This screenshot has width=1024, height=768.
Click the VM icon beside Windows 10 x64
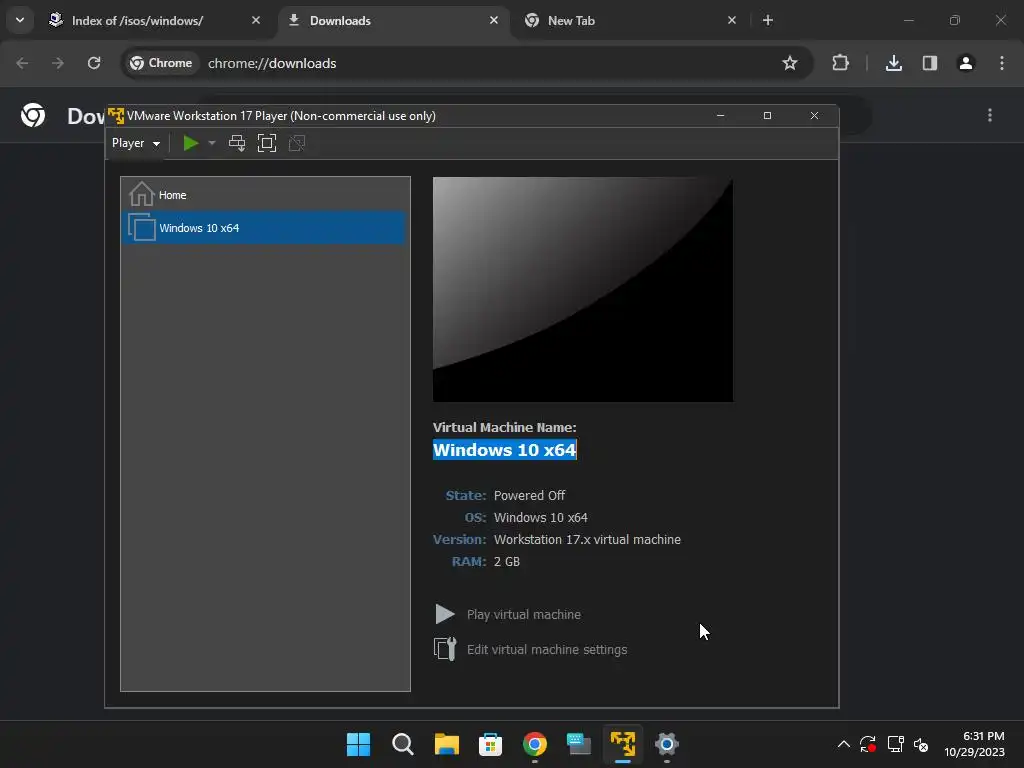pos(142,227)
